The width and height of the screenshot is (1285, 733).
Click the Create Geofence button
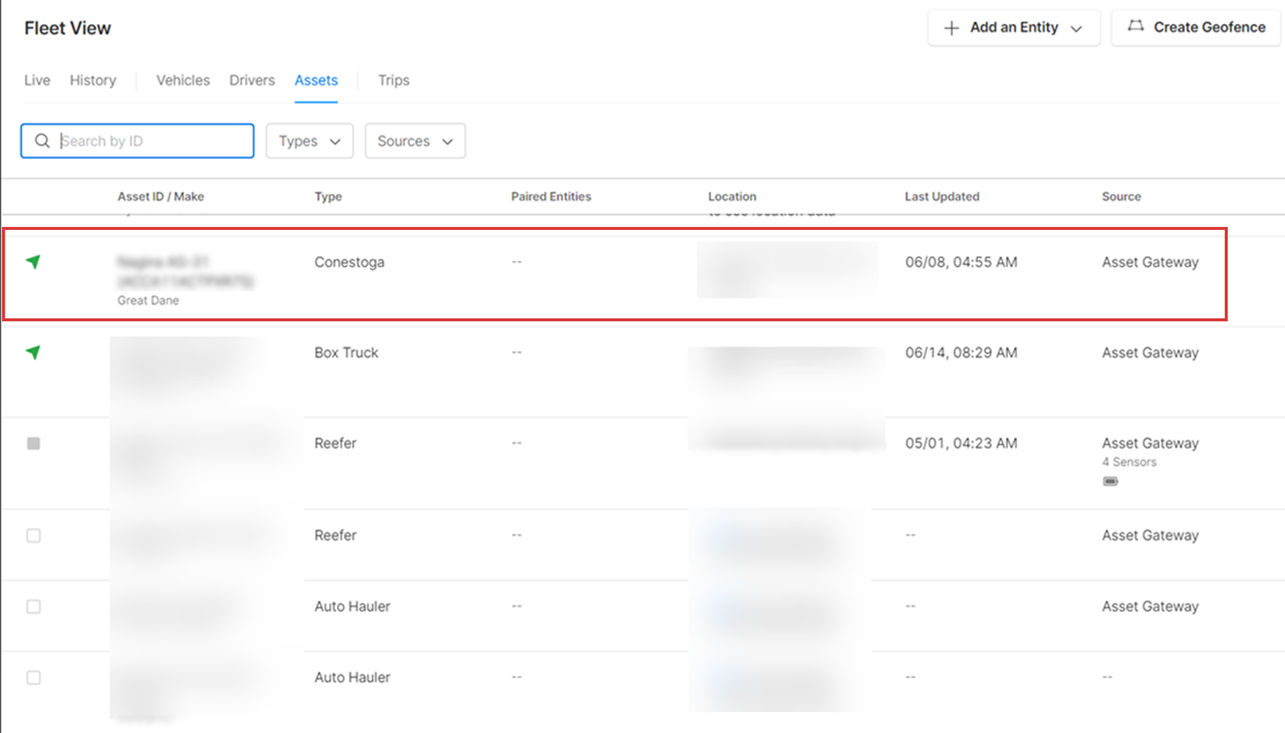[1196, 28]
